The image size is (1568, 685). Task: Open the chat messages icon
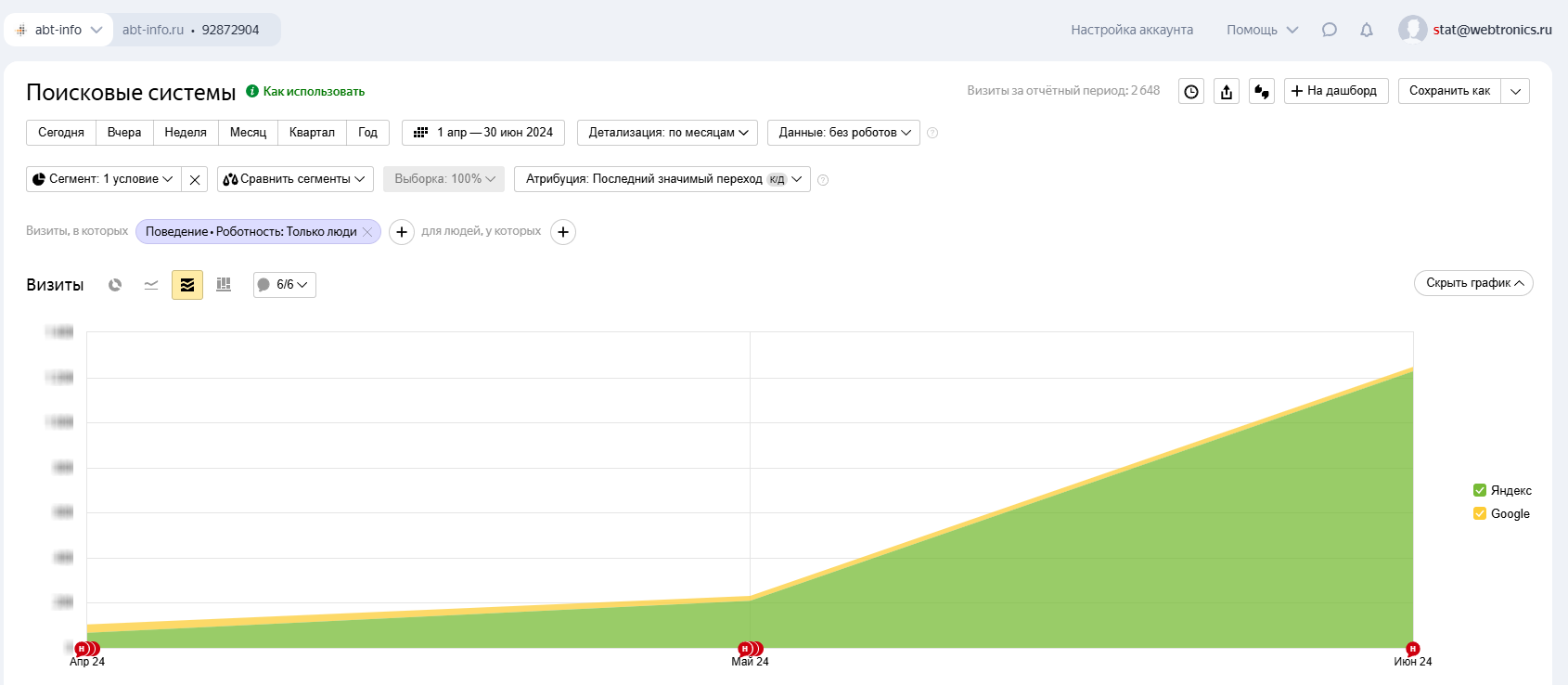pos(1330,30)
